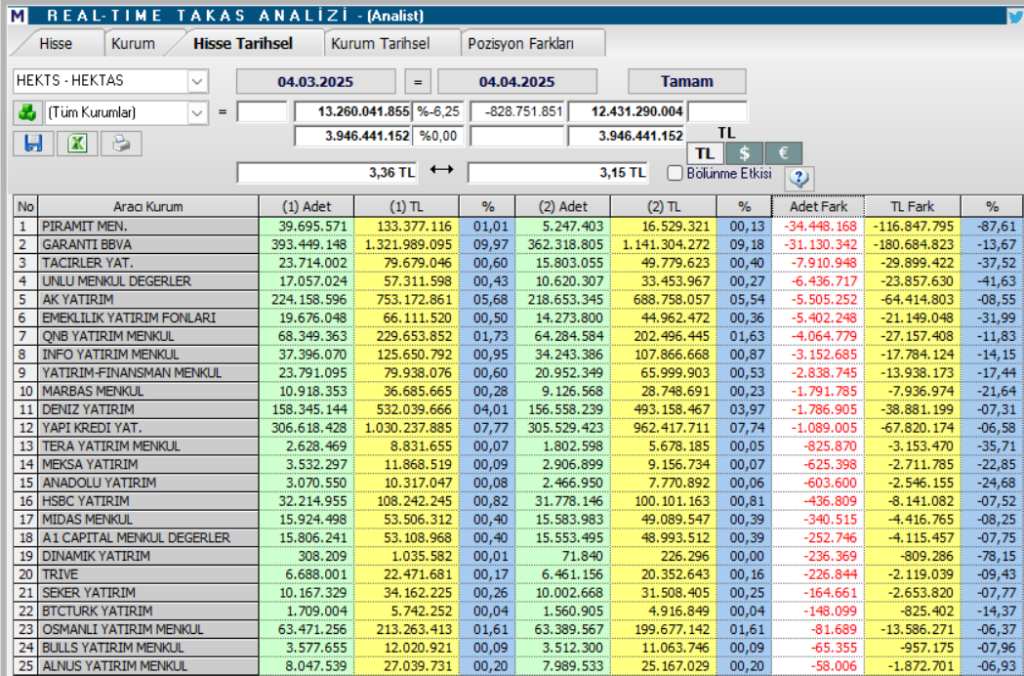
Task: Click the 3,15 TL price field
Action: pyautogui.click(x=558, y=172)
